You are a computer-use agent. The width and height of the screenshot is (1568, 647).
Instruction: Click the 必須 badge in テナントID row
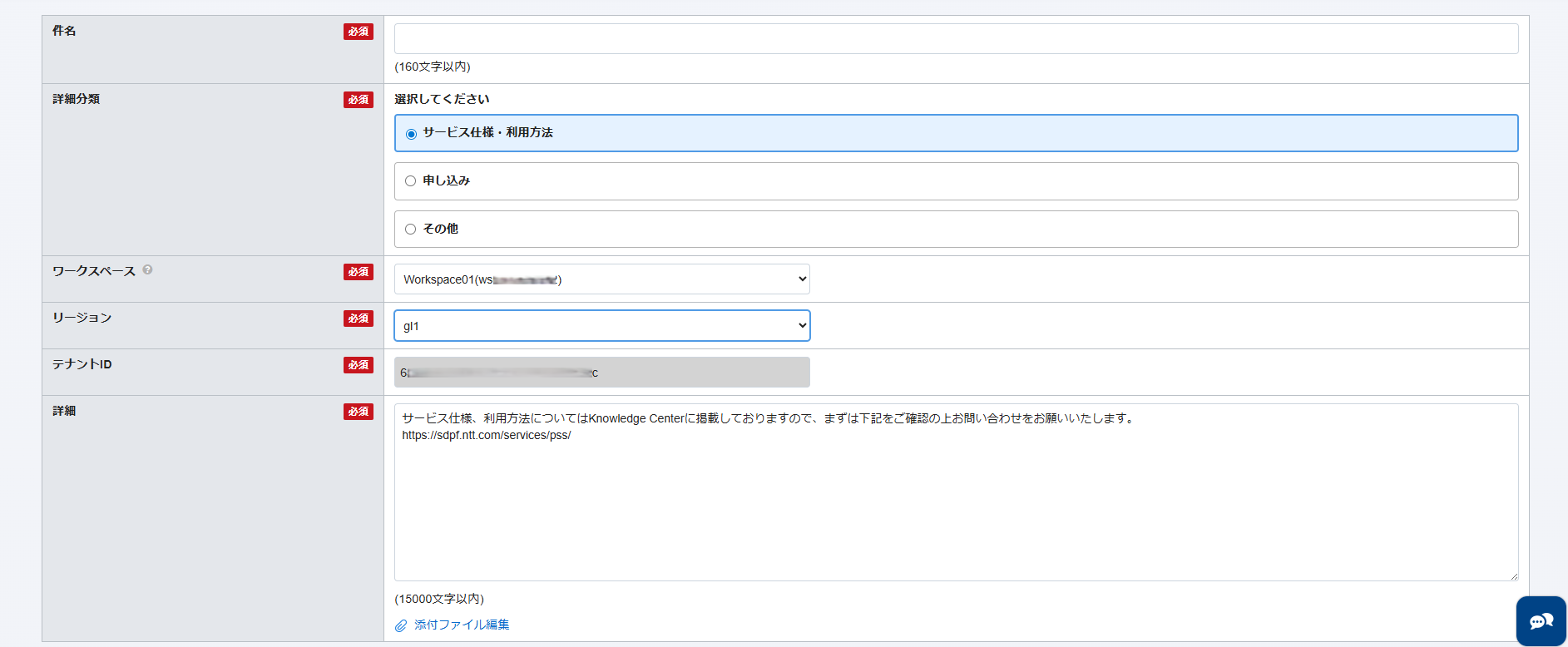359,365
